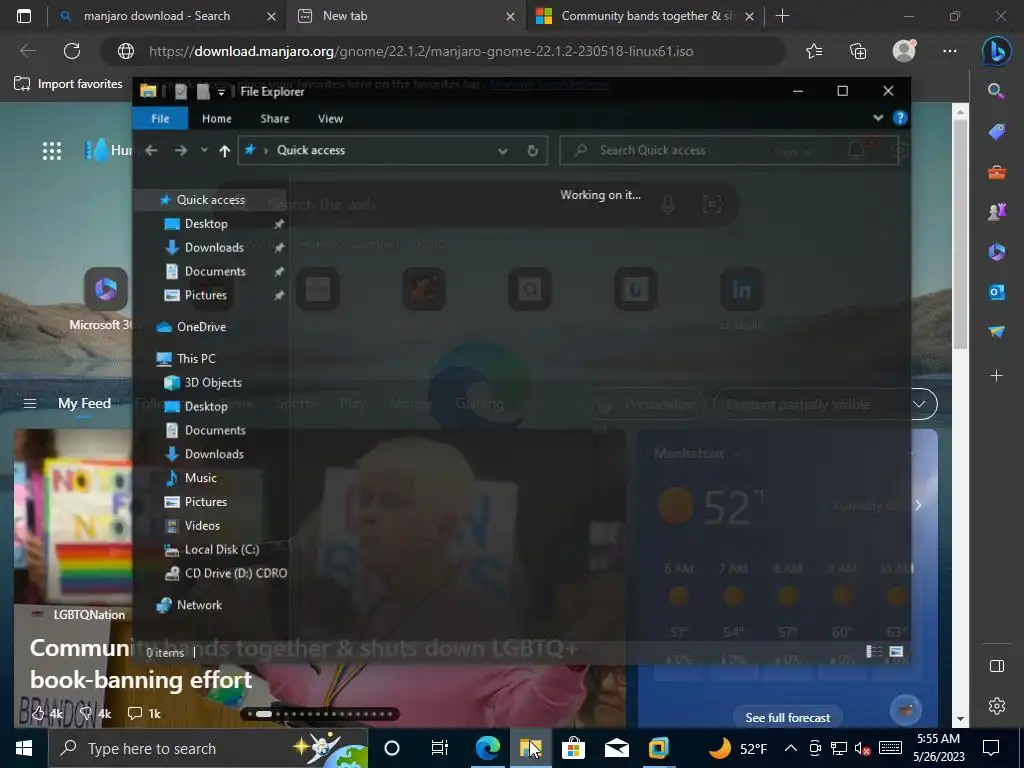Image resolution: width=1024 pixels, height=768 pixels.
Task: Open Edge sidebar Microsoft 365 icon
Action: click(x=997, y=251)
